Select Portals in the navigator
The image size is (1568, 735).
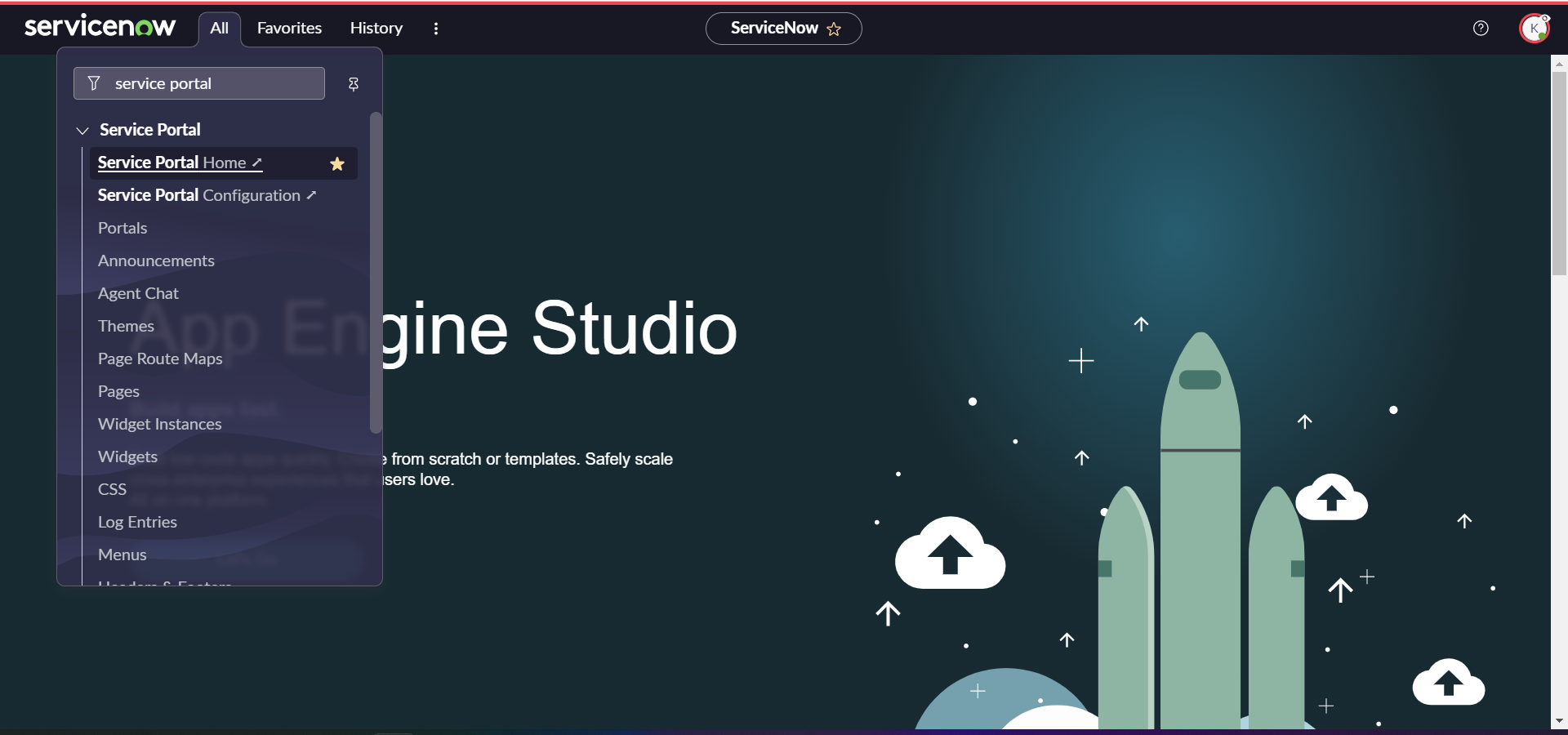pos(122,228)
